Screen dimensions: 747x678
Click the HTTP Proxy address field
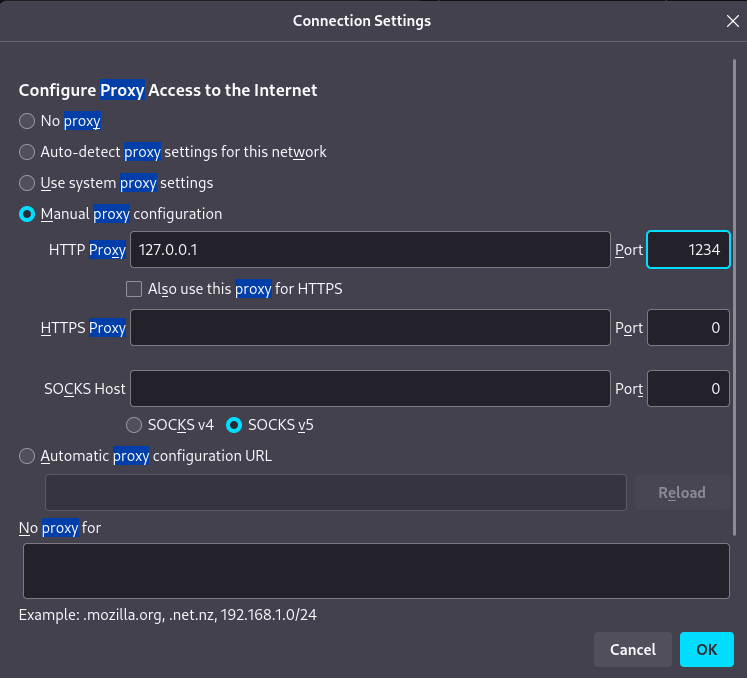pyautogui.click(x=370, y=250)
